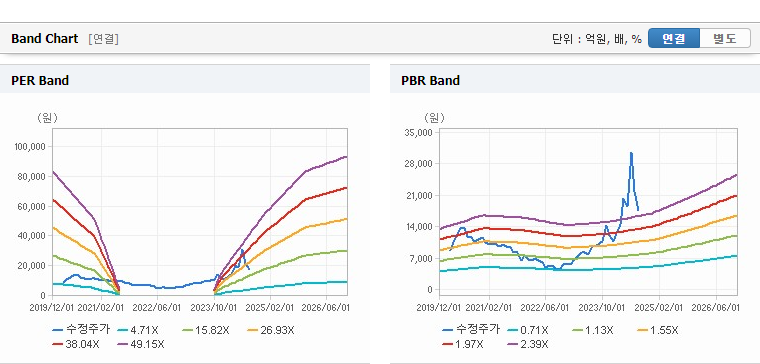This screenshot has height=364, width=760.
Task: Click the [연결] label beside Band Chart
Action: [x=103, y=39]
